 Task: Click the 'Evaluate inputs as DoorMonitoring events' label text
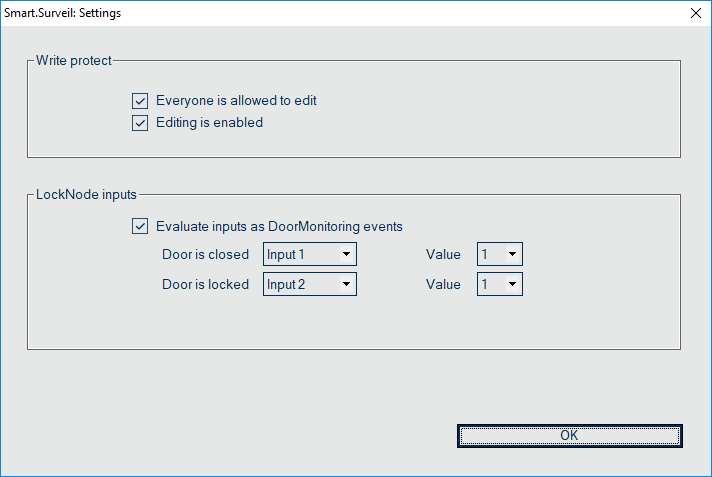pyautogui.click(x=279, y=226)
